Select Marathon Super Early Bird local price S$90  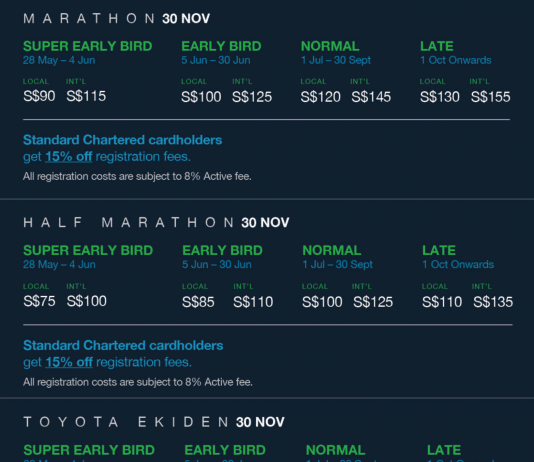[39, 96]
